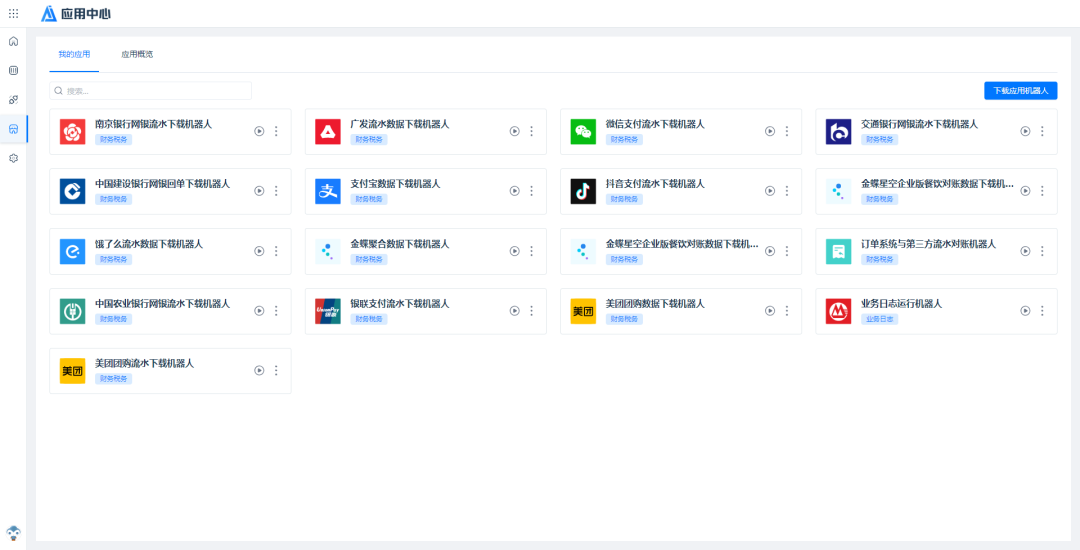Image resolution: width=1080 pixels, height=550 pixels.
Task: Run the 微信支付流水下载机器人 app
Action: [770, 131]
